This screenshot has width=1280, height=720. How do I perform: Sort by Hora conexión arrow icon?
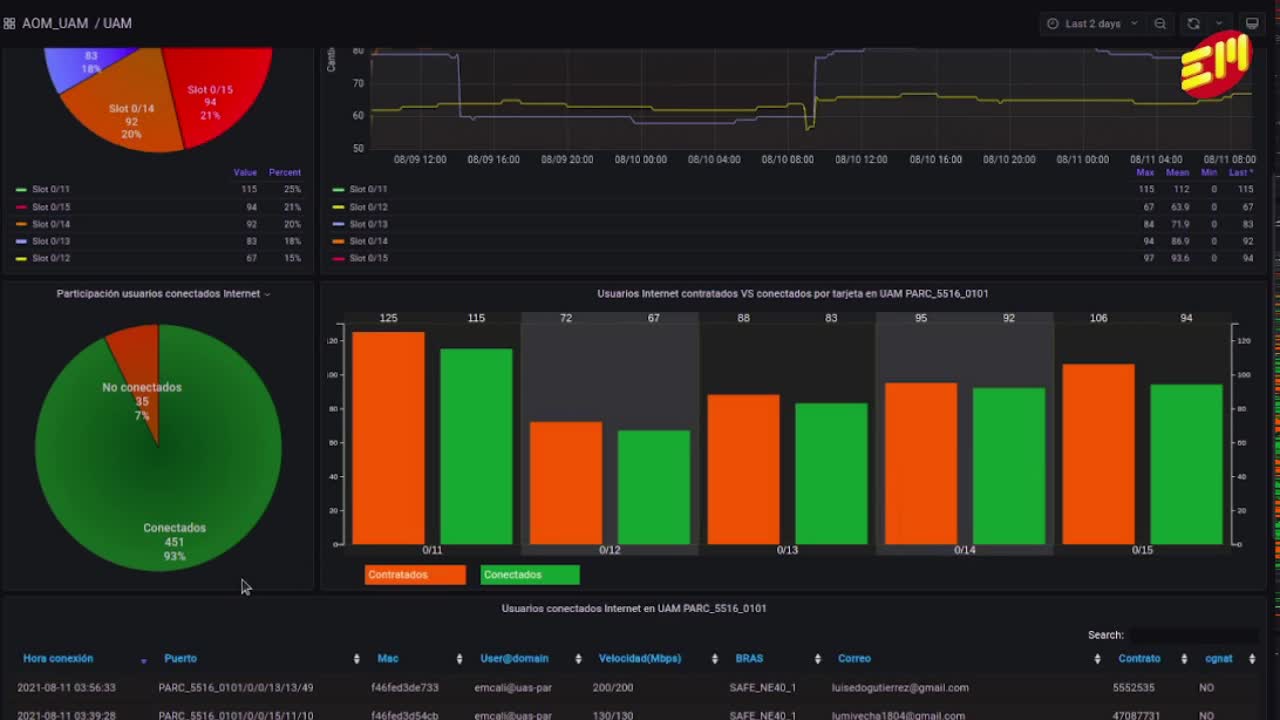click(143, 660)
